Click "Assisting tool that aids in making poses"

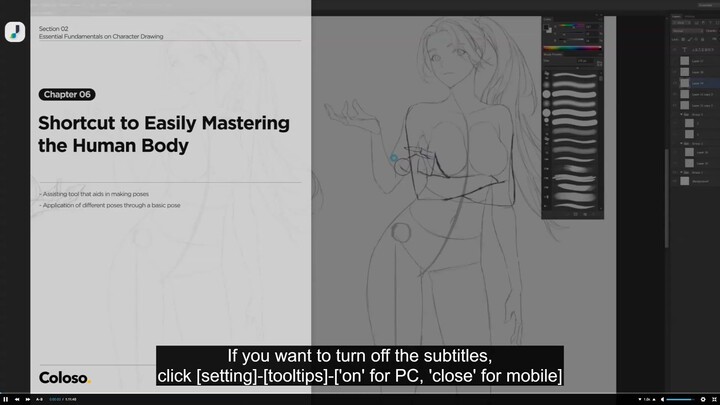tap(94, 194)
